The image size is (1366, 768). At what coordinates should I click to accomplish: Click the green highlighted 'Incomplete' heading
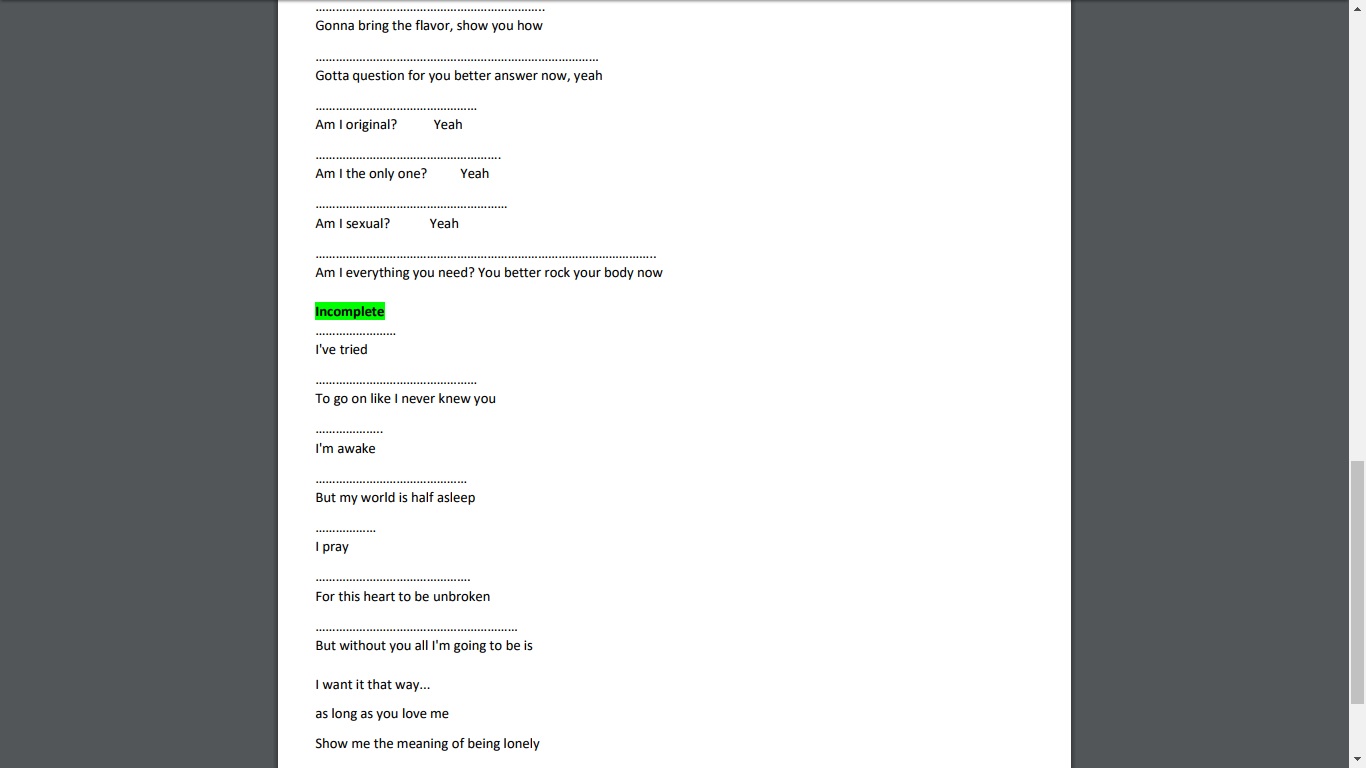coord(350,311)
